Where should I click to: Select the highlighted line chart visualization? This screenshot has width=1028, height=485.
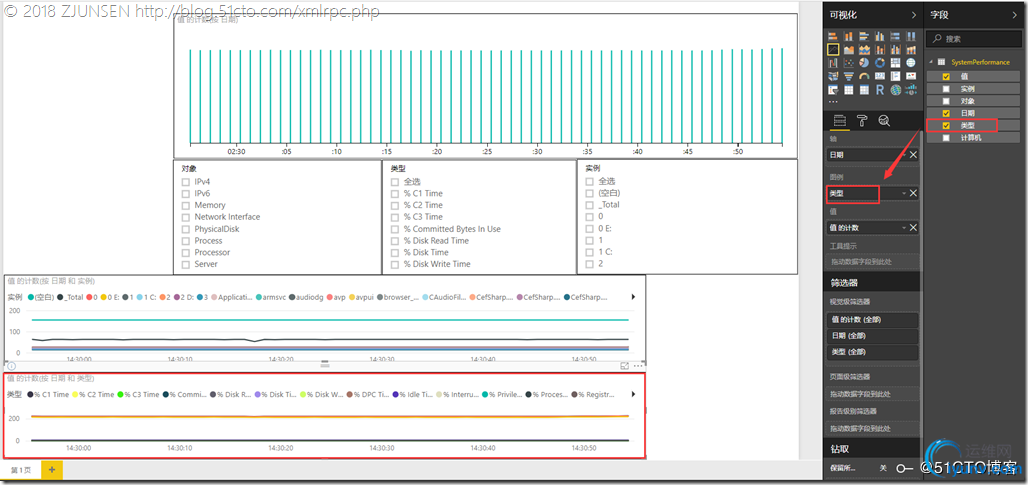(x=833, y=49)
